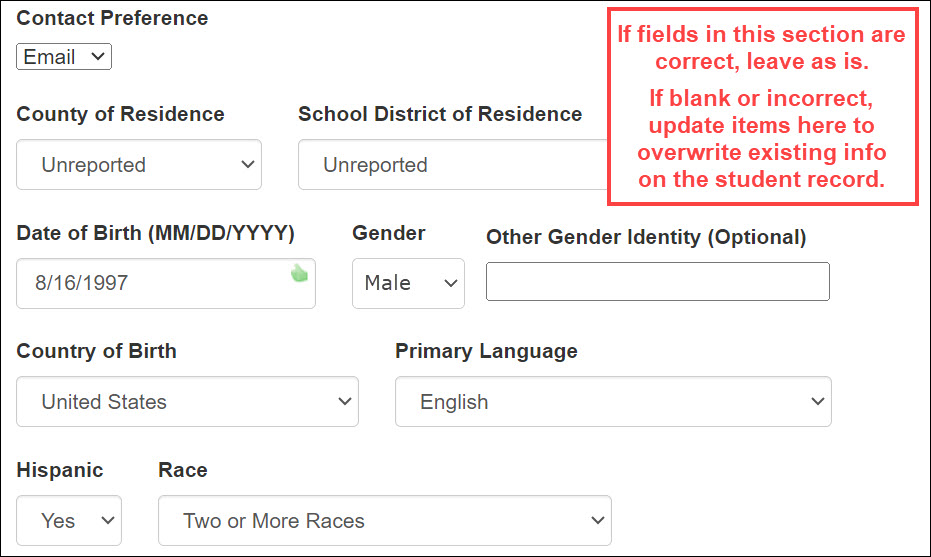The width and height of the screenshot is (931, 557).
Task: Click the Race label
Action: coord(183,470)
